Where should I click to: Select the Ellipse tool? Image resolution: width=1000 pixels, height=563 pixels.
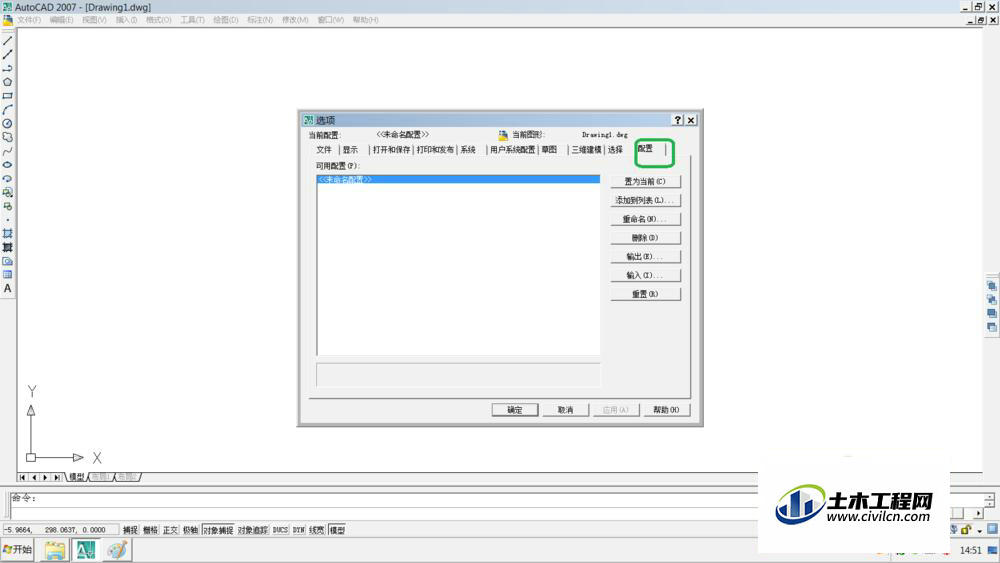(8, 165)
